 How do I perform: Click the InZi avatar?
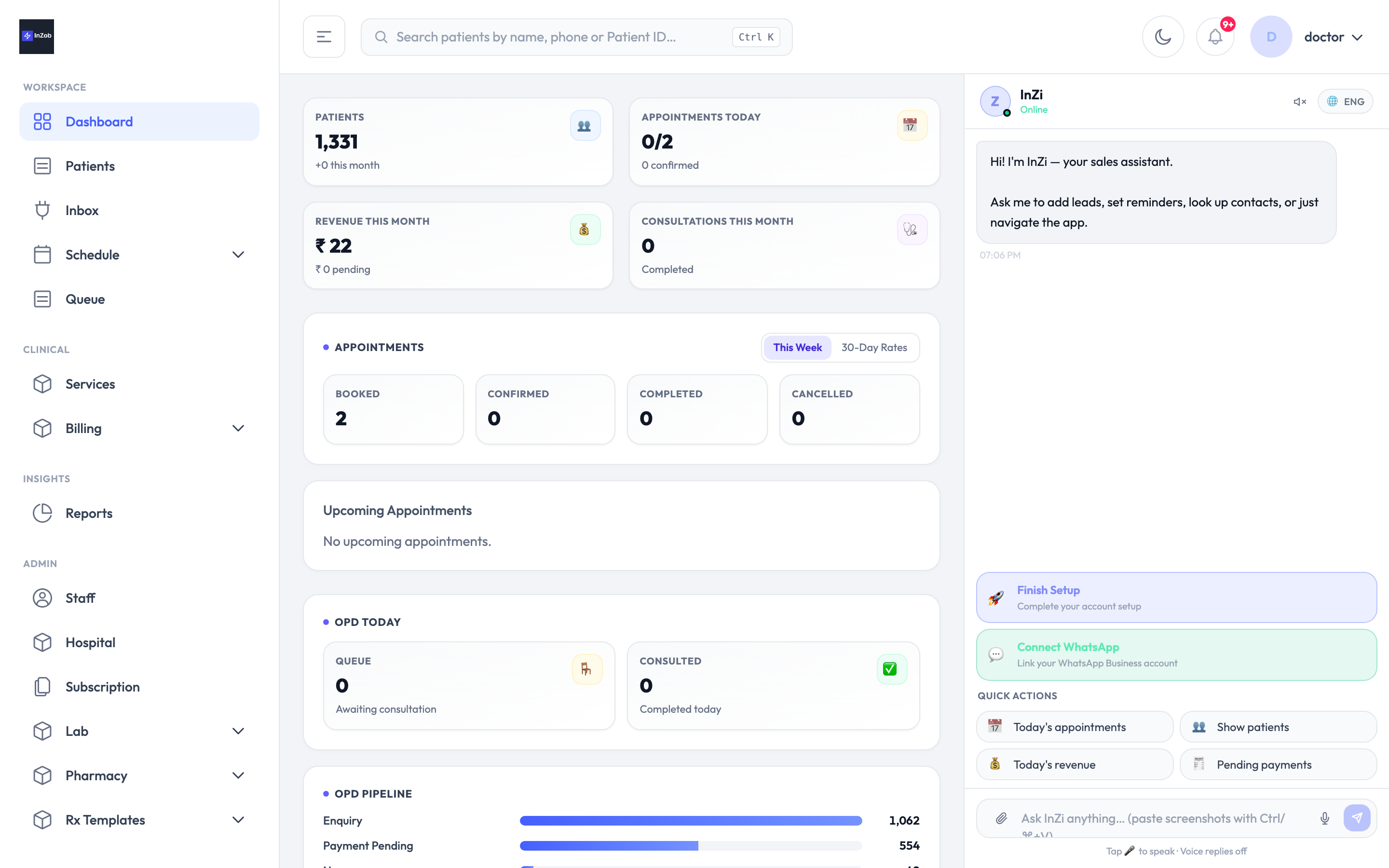[x=995, y=102]
